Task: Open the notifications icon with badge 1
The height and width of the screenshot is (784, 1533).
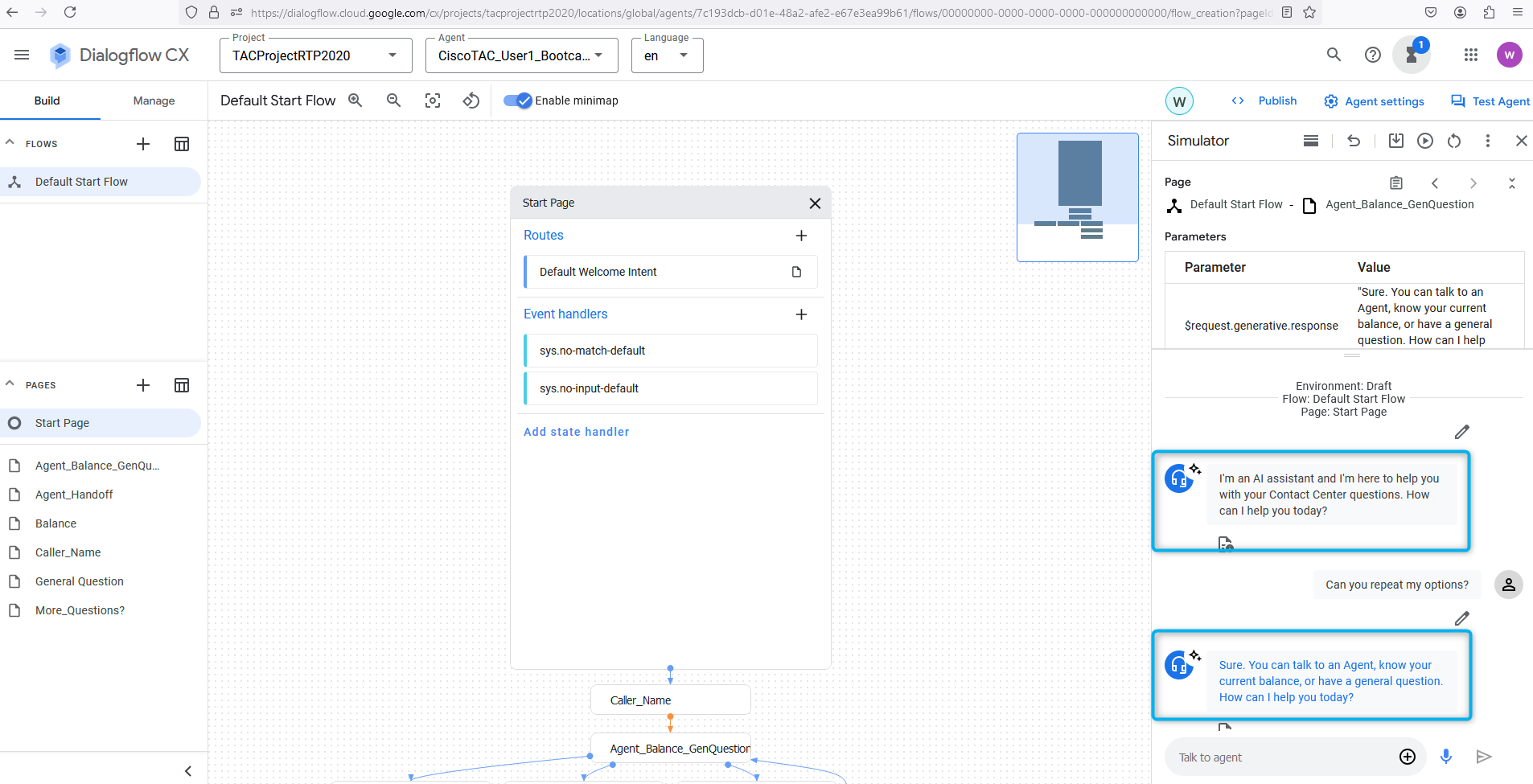Action: pos(1412,55)
